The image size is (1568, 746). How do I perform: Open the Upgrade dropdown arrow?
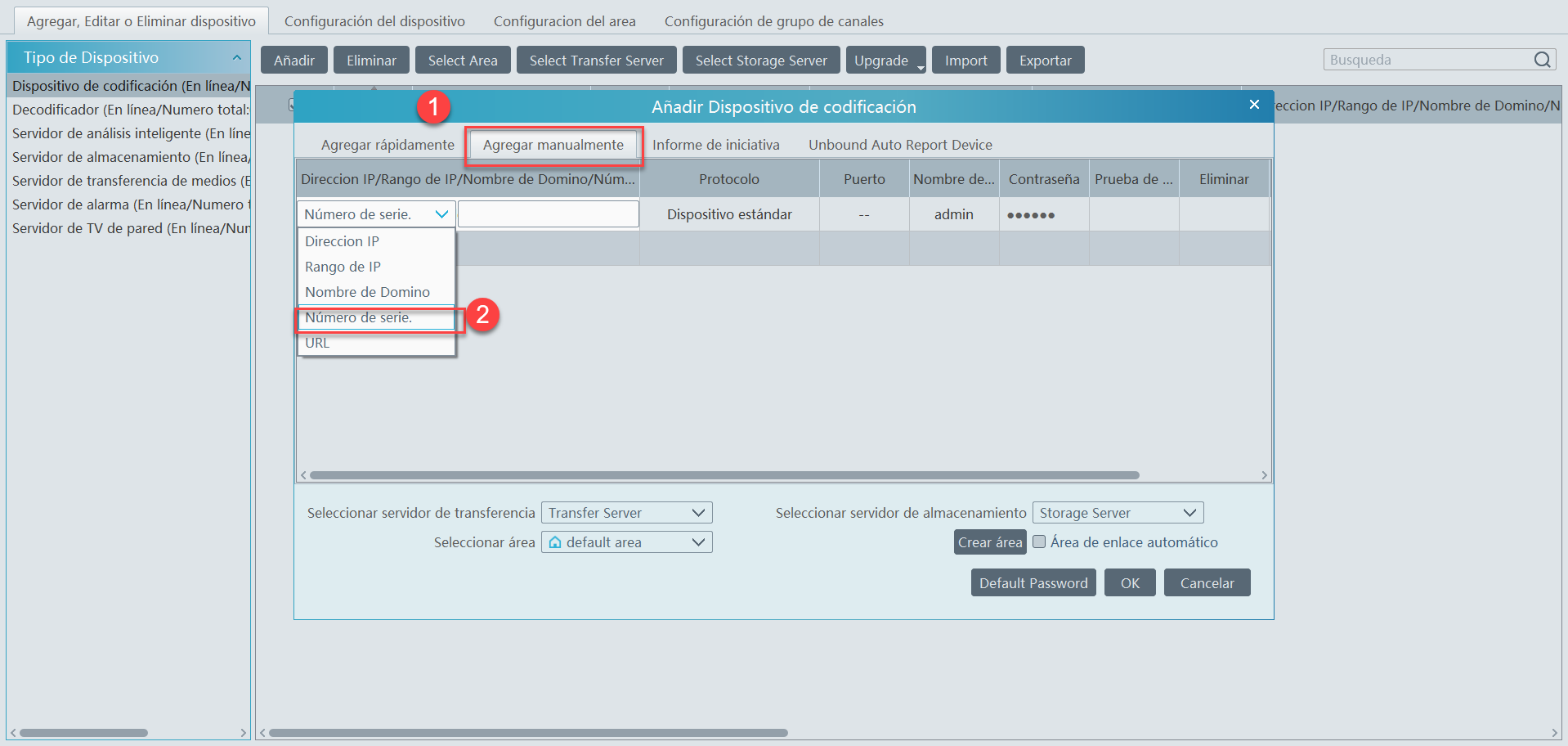921,68
